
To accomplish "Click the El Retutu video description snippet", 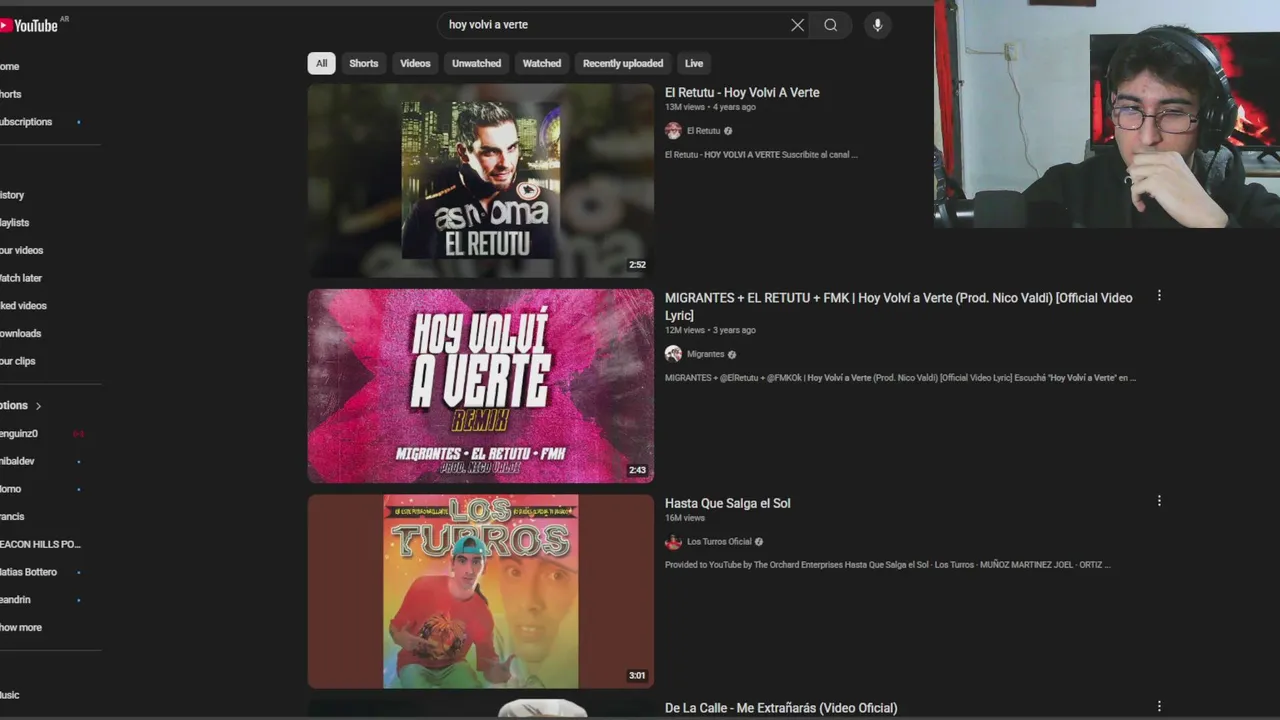I will pyautogui.click(x=761, y=155).
